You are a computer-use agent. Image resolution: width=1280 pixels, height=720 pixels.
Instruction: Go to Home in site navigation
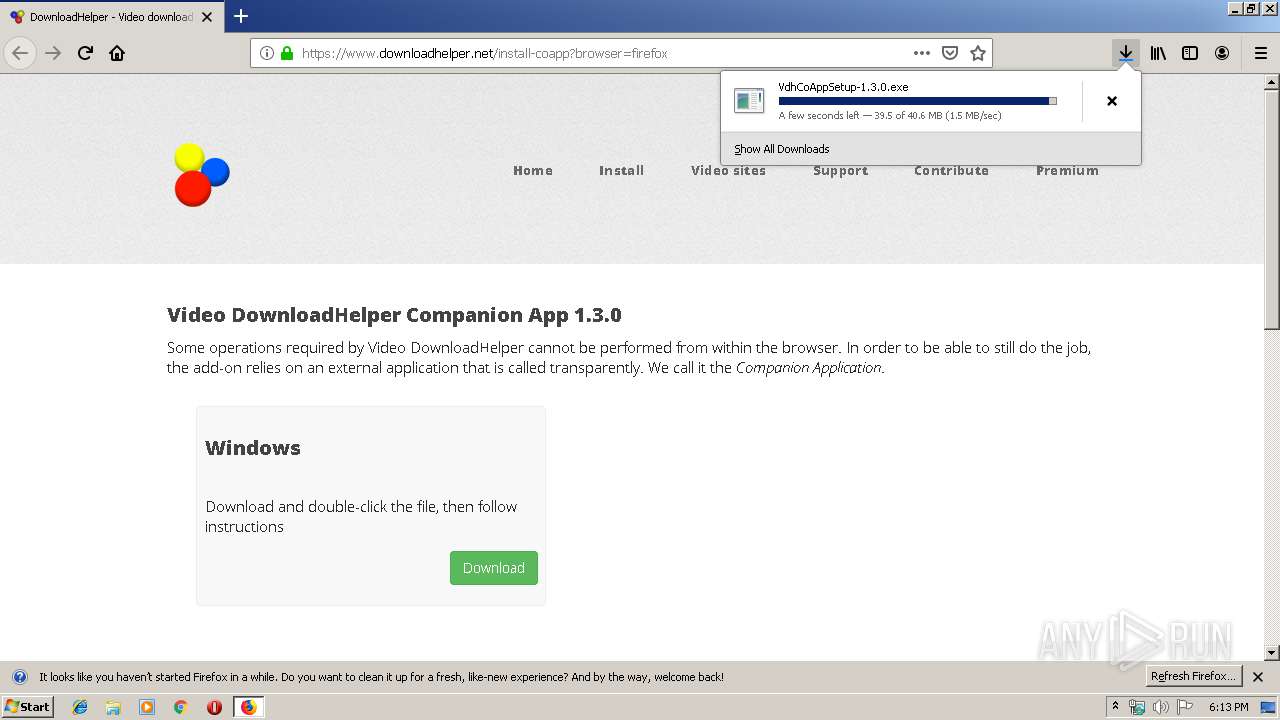coord(533,171)
